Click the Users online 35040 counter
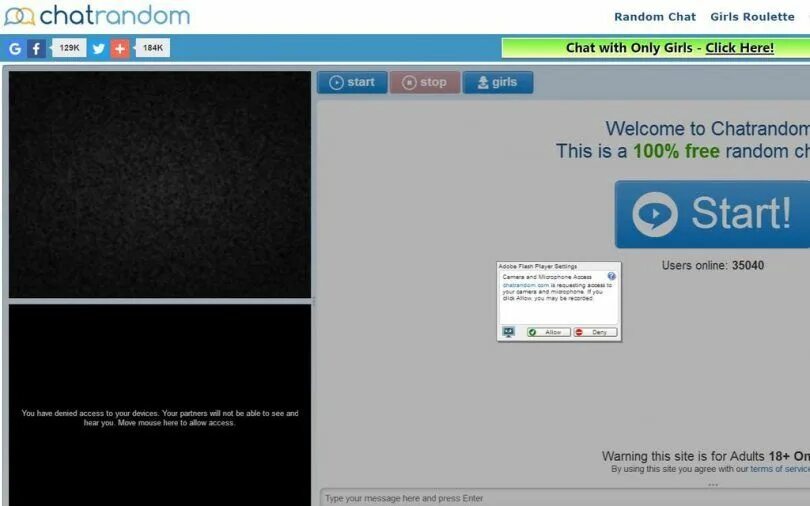810x506 pixels. pyautogui.click(x=712, y=265)
